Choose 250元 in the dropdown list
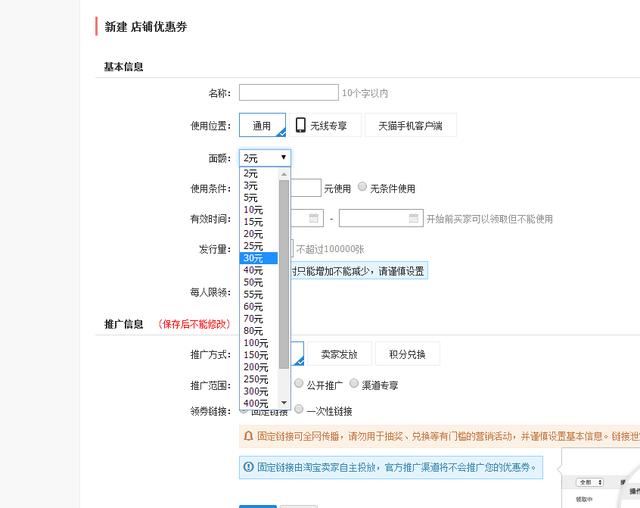This screenshot has width=640, height=508. (x=258, y=379)
